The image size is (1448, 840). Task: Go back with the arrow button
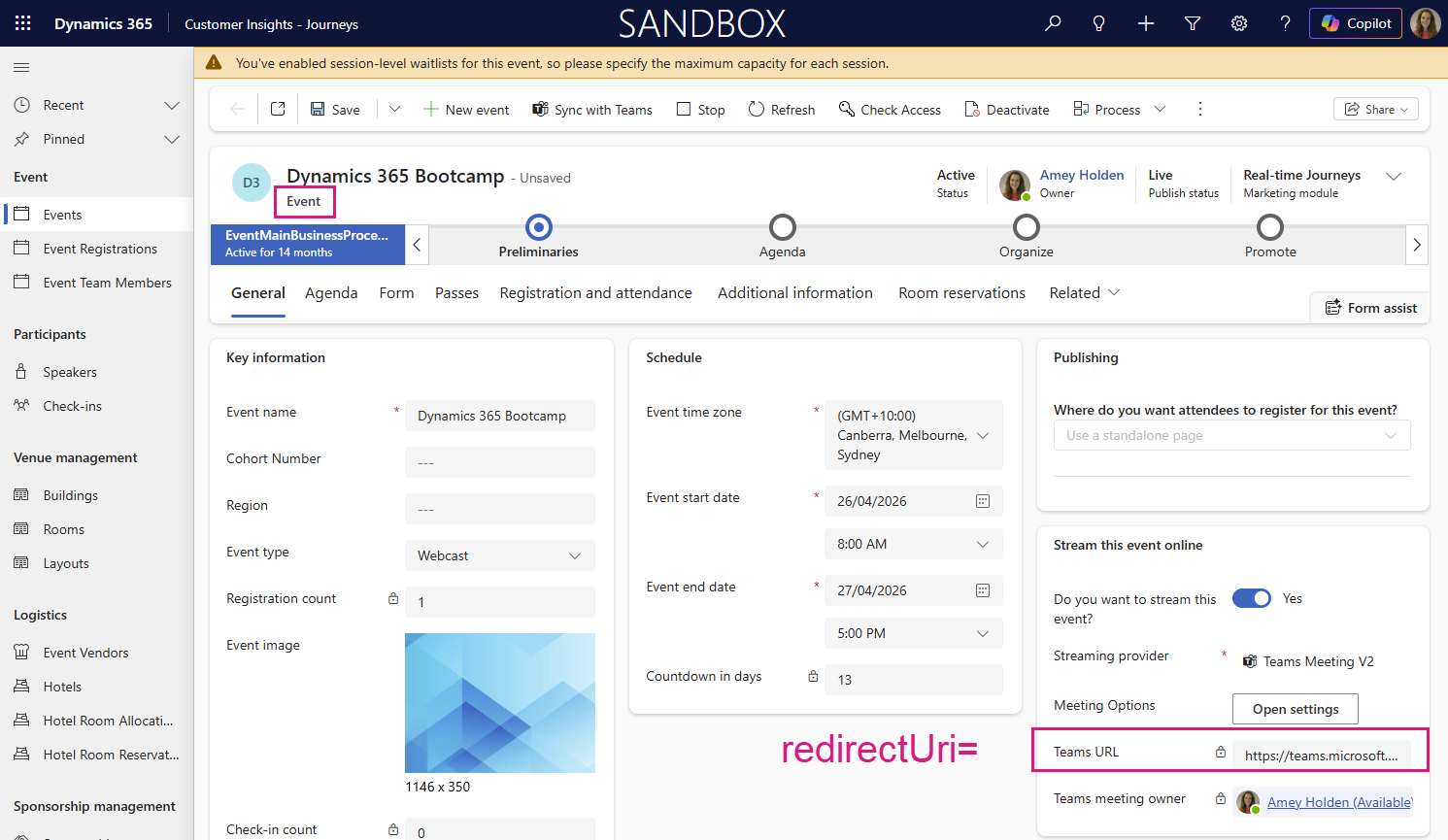click(x=236, y=109)
